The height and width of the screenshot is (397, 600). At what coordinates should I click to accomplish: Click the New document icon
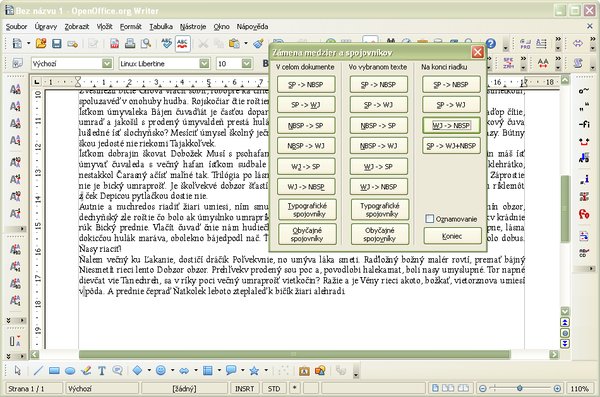pos(17,43)
